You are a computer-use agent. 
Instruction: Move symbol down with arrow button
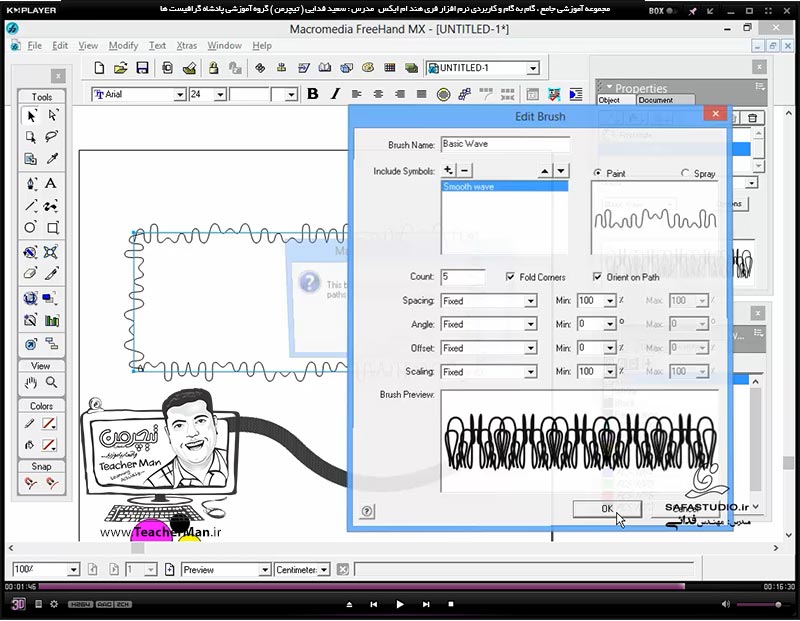pos(561,171)
